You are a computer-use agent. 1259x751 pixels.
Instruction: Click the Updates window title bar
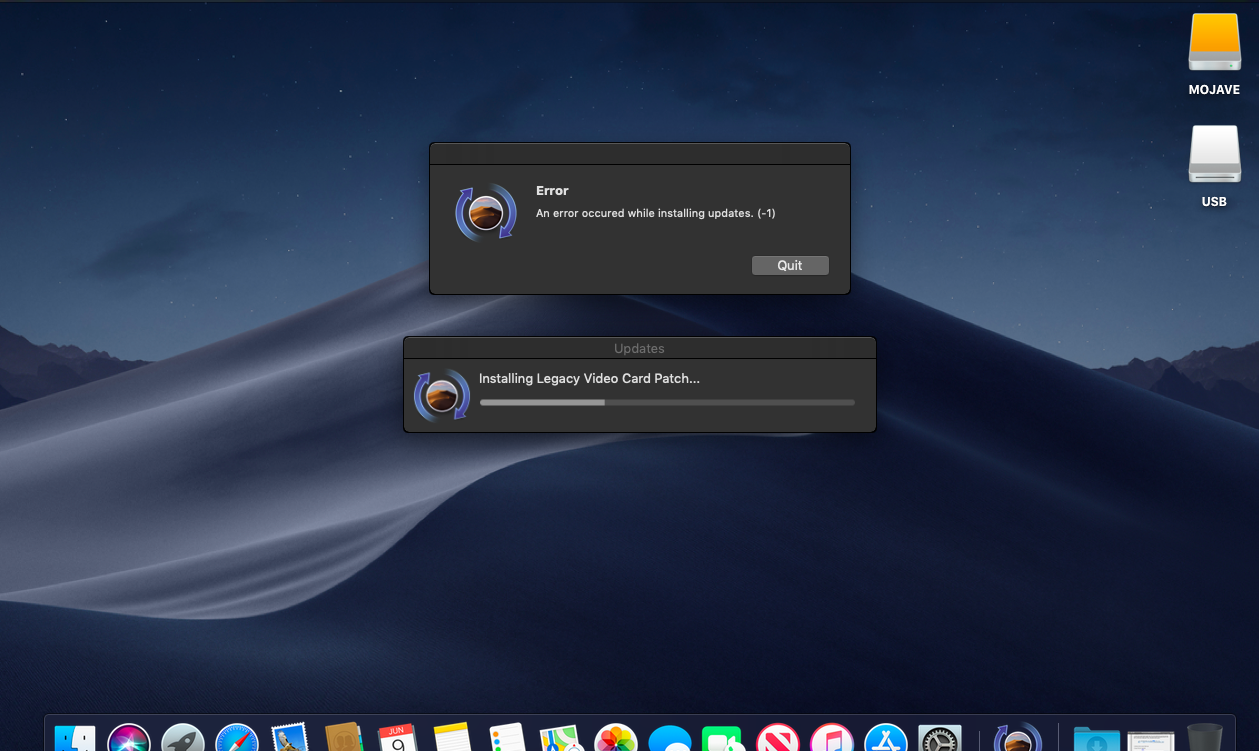point(639,348)
